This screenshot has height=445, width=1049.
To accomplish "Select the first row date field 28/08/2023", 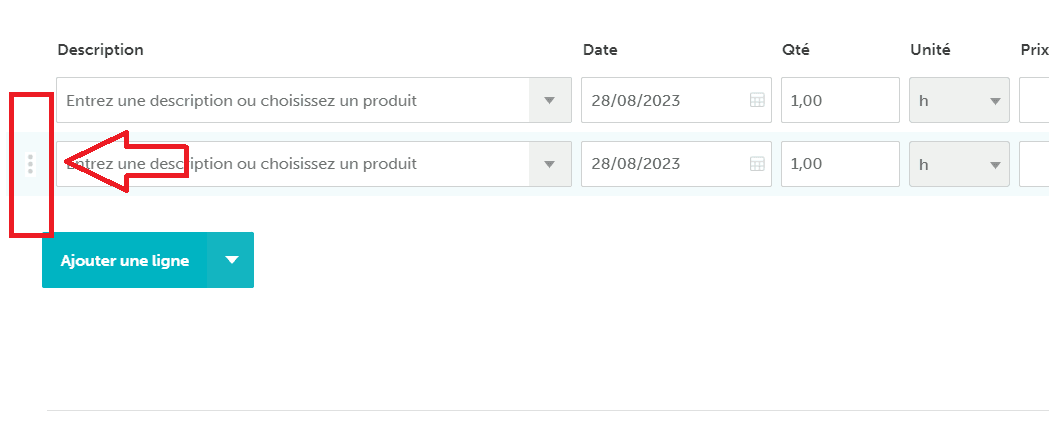I will click(x=676, y=100).
